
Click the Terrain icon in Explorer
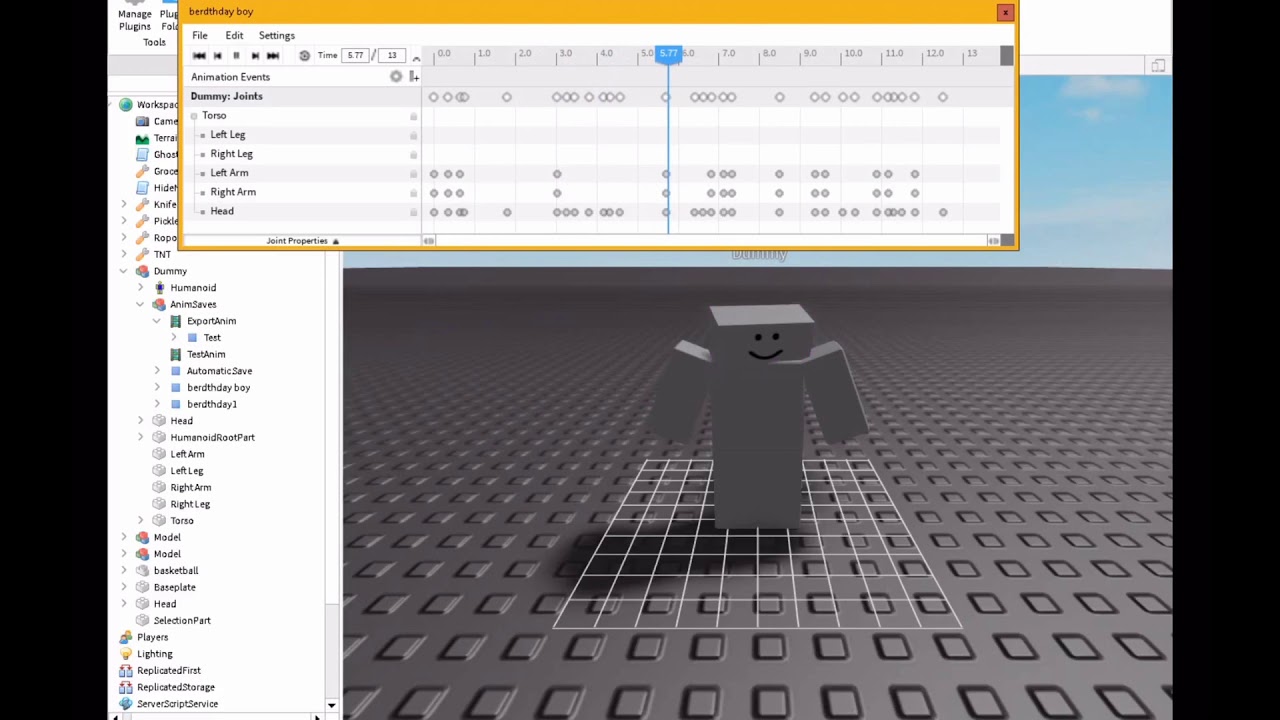[142, 138]
